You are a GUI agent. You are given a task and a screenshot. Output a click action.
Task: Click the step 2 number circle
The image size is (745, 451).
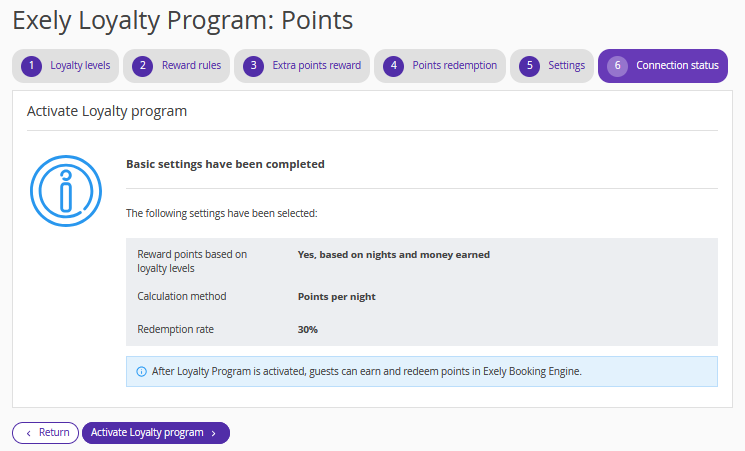(143, 66)
